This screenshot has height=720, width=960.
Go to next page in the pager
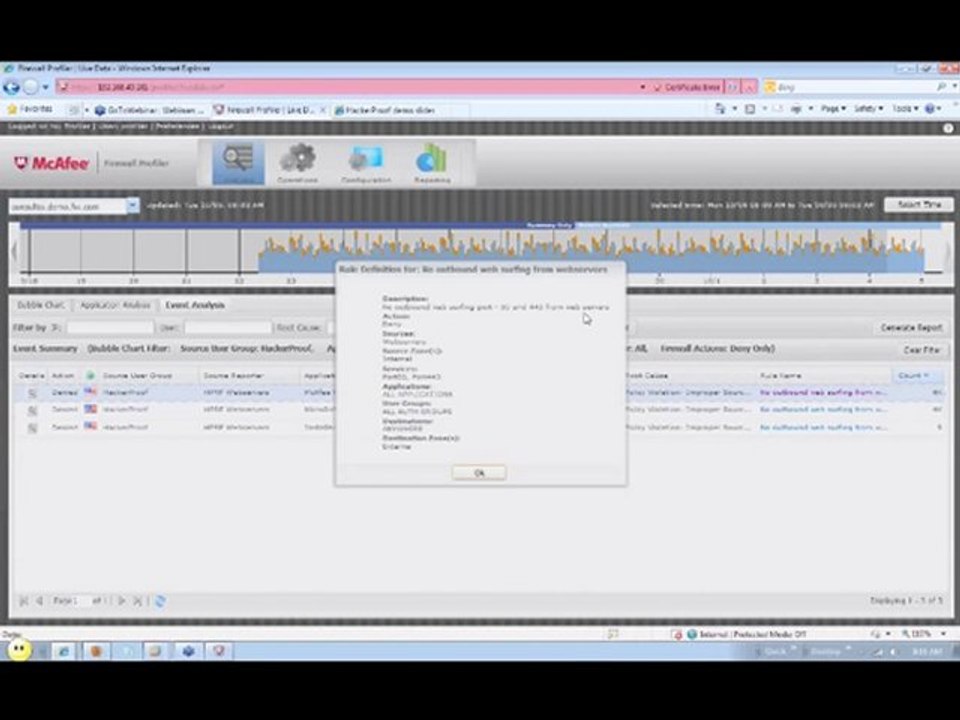(121, 601)
